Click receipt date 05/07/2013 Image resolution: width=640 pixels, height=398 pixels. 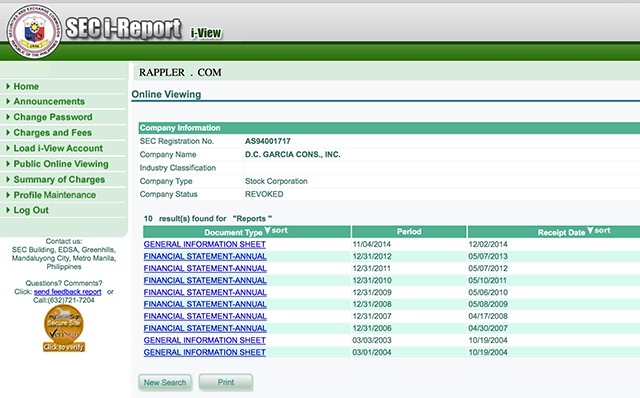click(x=488, y=256)
